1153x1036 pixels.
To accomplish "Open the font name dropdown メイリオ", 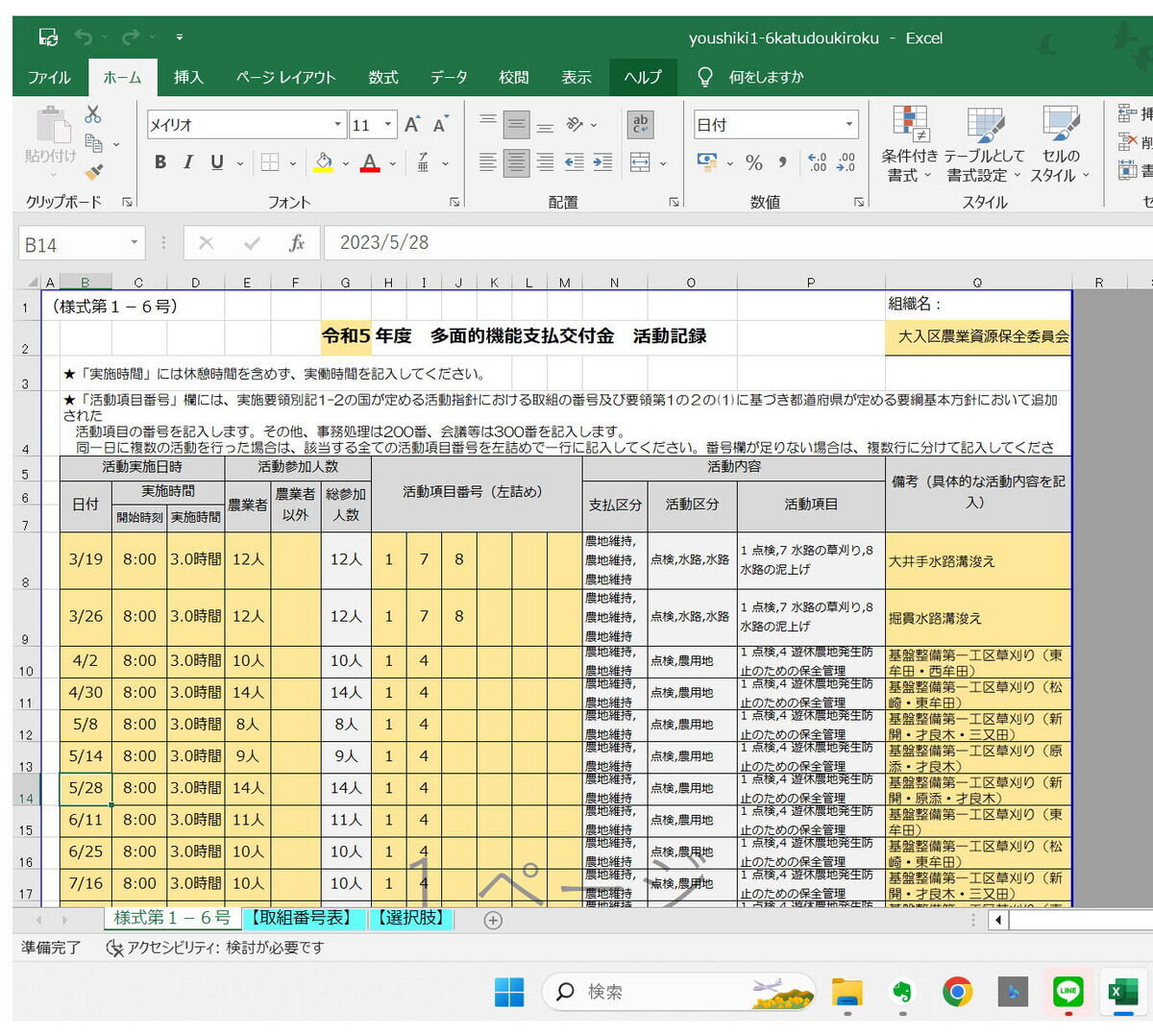I will click(x=246, y=124).
